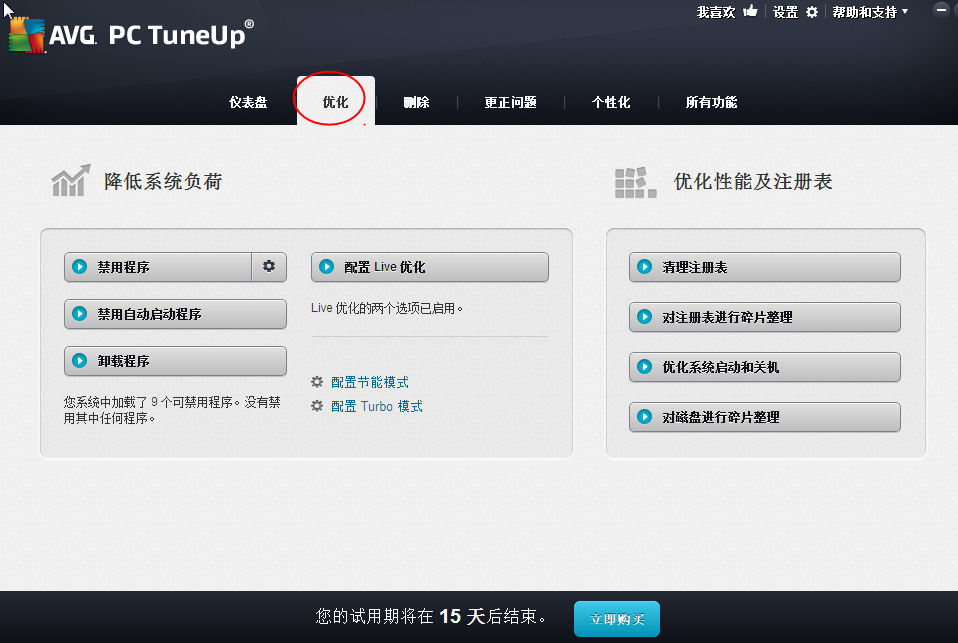The image size is (958, 643).
Task: Click play icon on 优化系统启动和关机
Action: pyautogui.click(x=645, y=367)
